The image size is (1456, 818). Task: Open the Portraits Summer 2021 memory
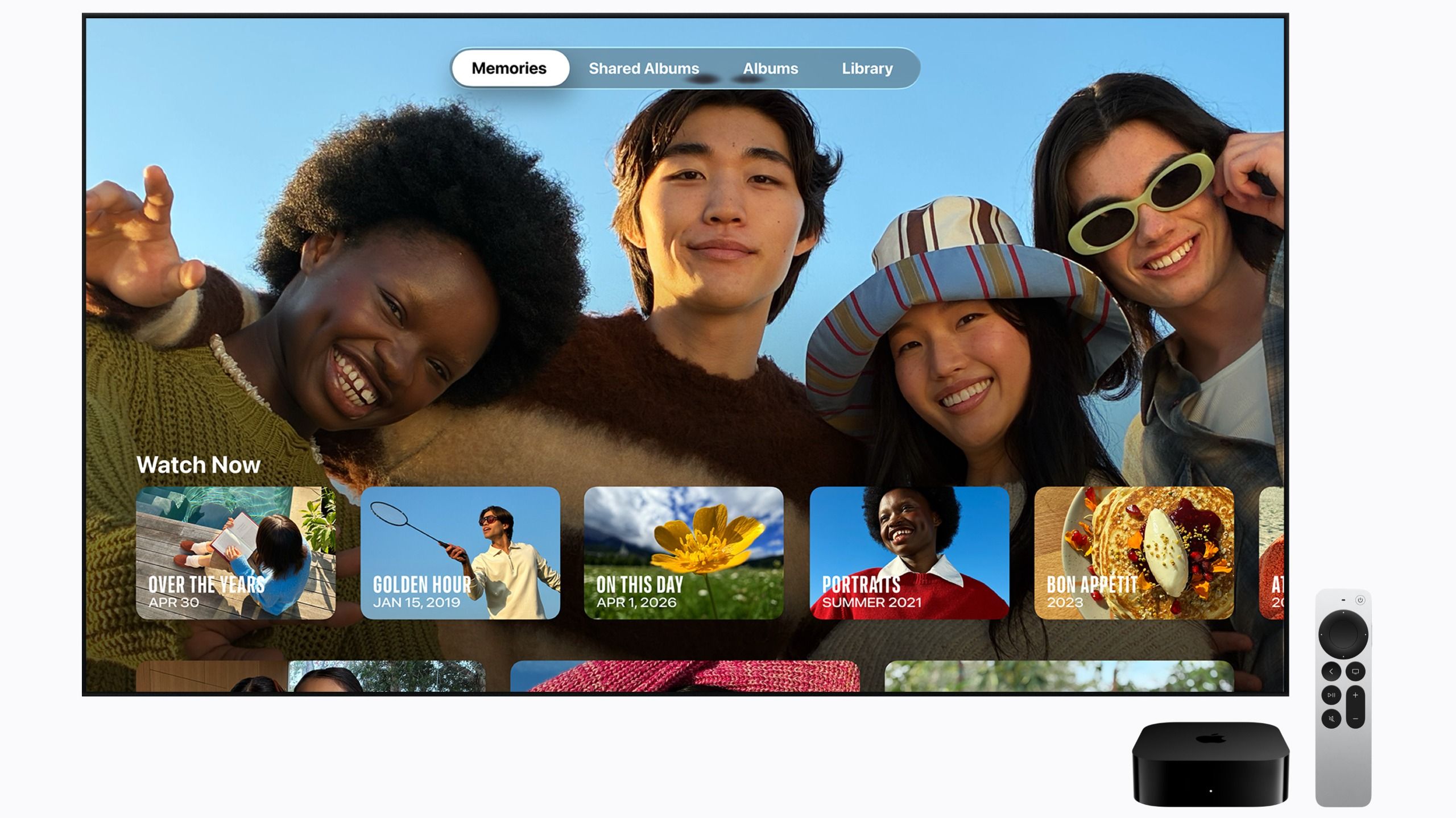pyautogui.click(x=909, y=553)
